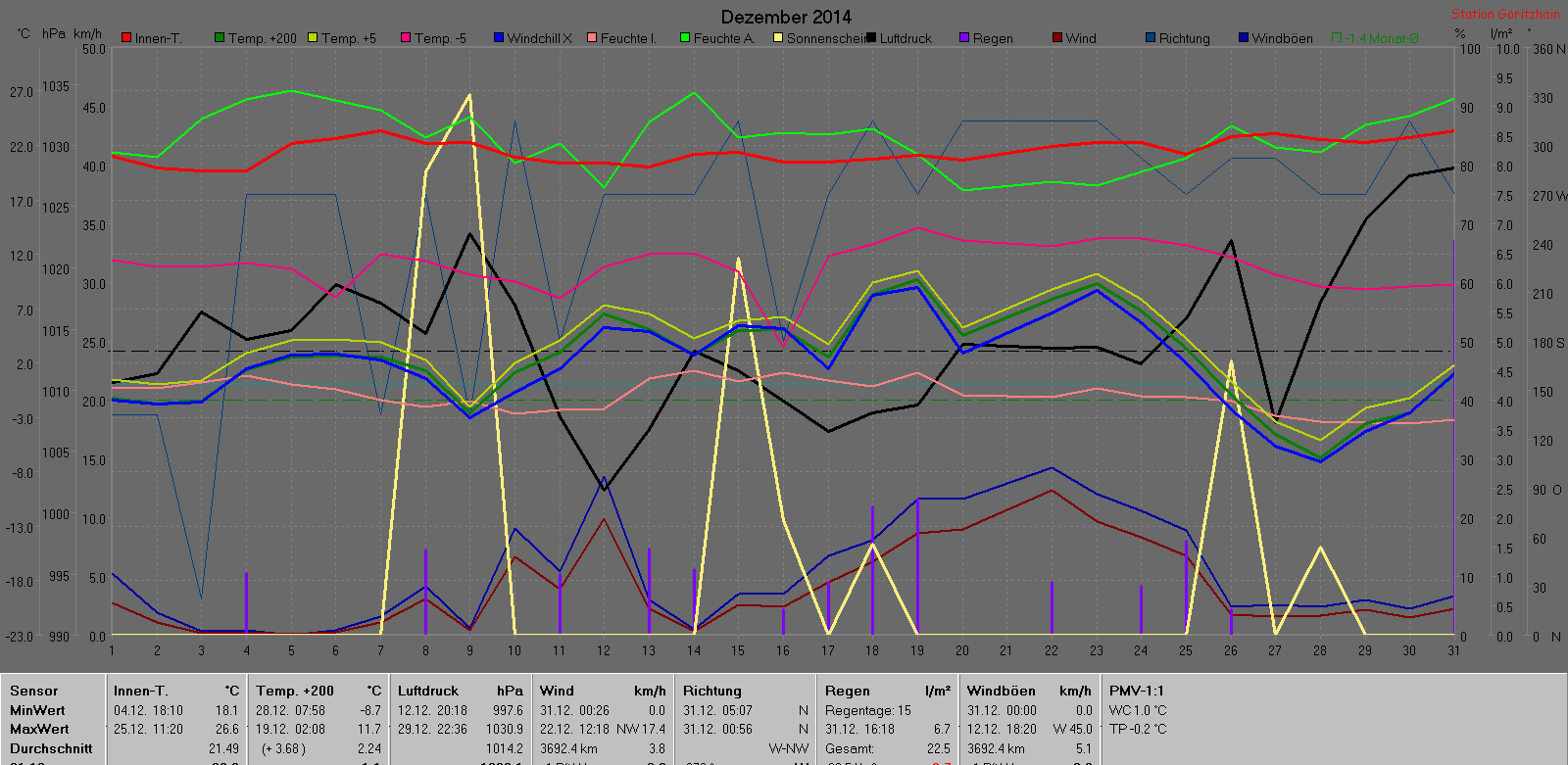Screen dimensions: 1568x765
Task: Click day 19 on the x-axis
Action: tap(917, 650)
